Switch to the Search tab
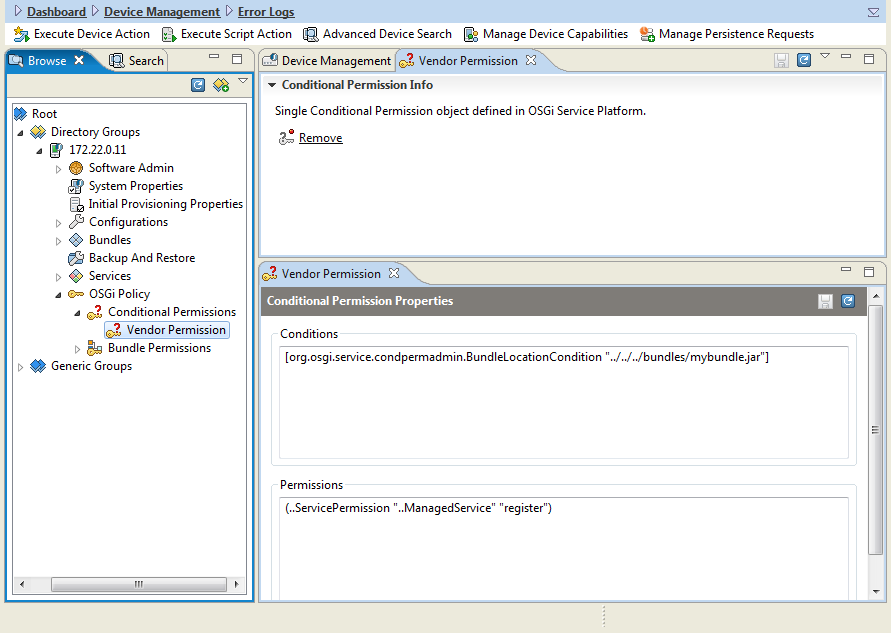Viewport: 891px width, 633px height. [x=136, y=61]
